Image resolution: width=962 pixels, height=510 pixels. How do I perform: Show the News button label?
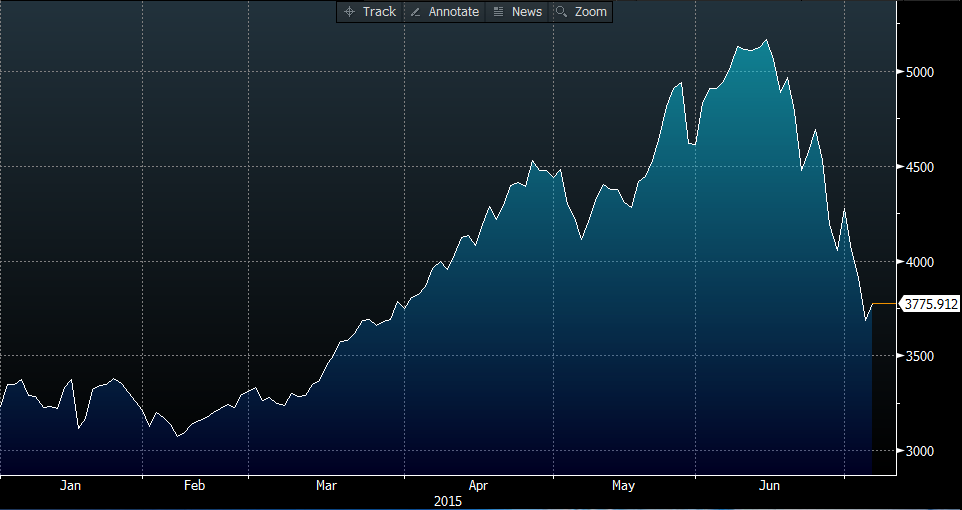point(527,12)
